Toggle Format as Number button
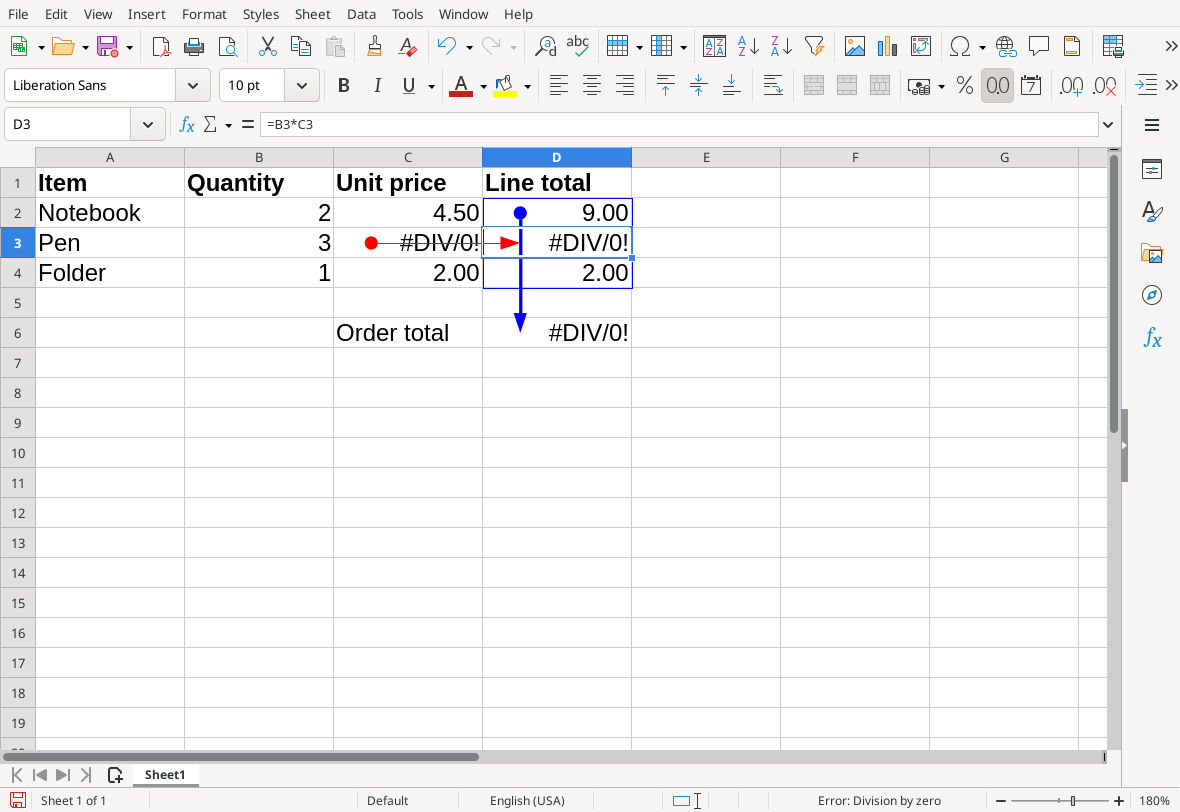The width and height of the screenshot is (1180, 812). [998, 86]
